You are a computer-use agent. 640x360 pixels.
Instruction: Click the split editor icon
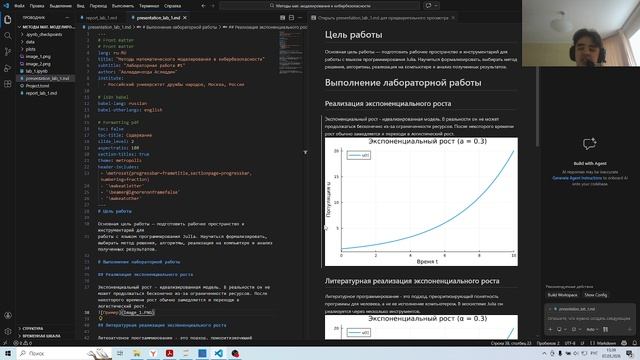coord(291,18)
